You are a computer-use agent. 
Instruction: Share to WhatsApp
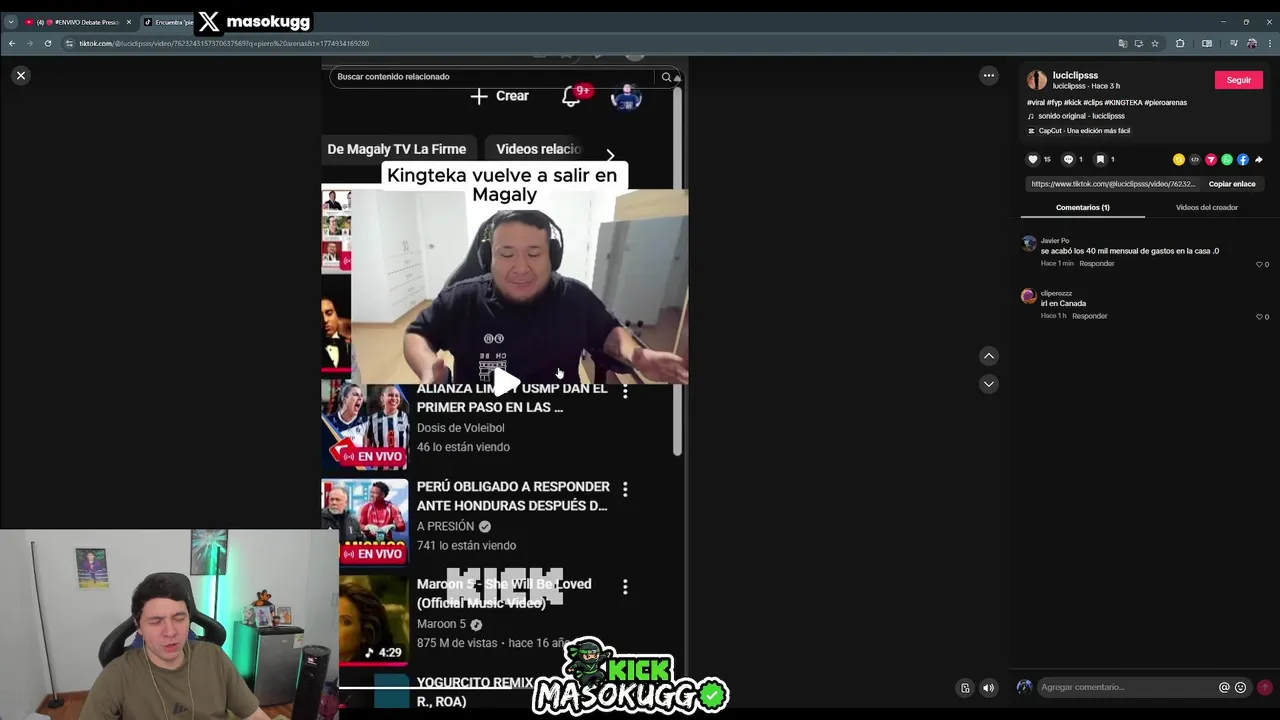1227,160
